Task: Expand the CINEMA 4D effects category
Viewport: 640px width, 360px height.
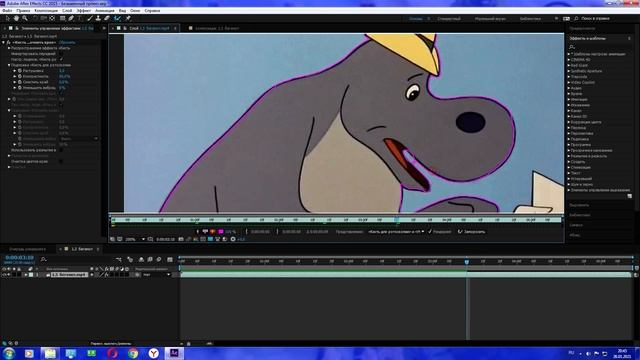Action: click(x=569, y=60)
